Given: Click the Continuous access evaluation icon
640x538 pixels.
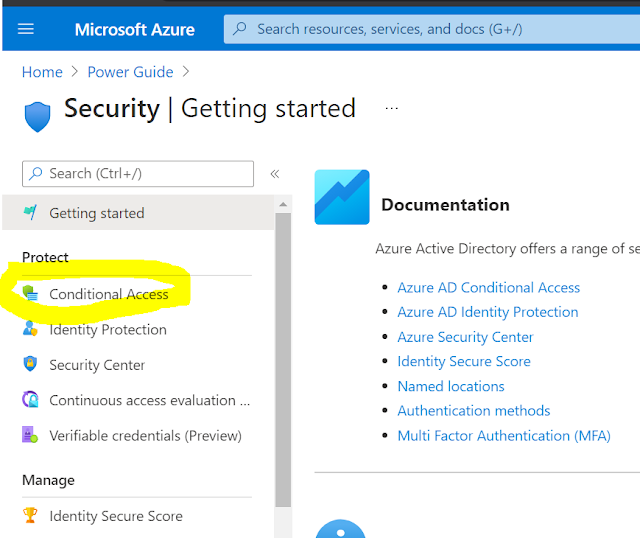Looking at the screenshot, I should pos(30,400).
